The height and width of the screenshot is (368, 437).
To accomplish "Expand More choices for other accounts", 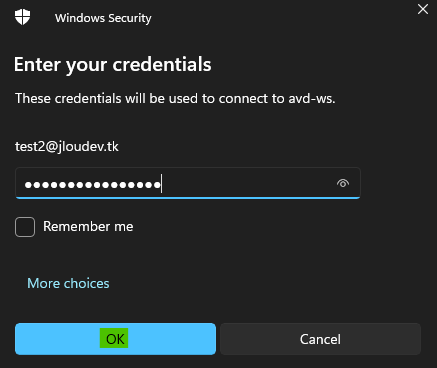I will [x=68, y=283].
